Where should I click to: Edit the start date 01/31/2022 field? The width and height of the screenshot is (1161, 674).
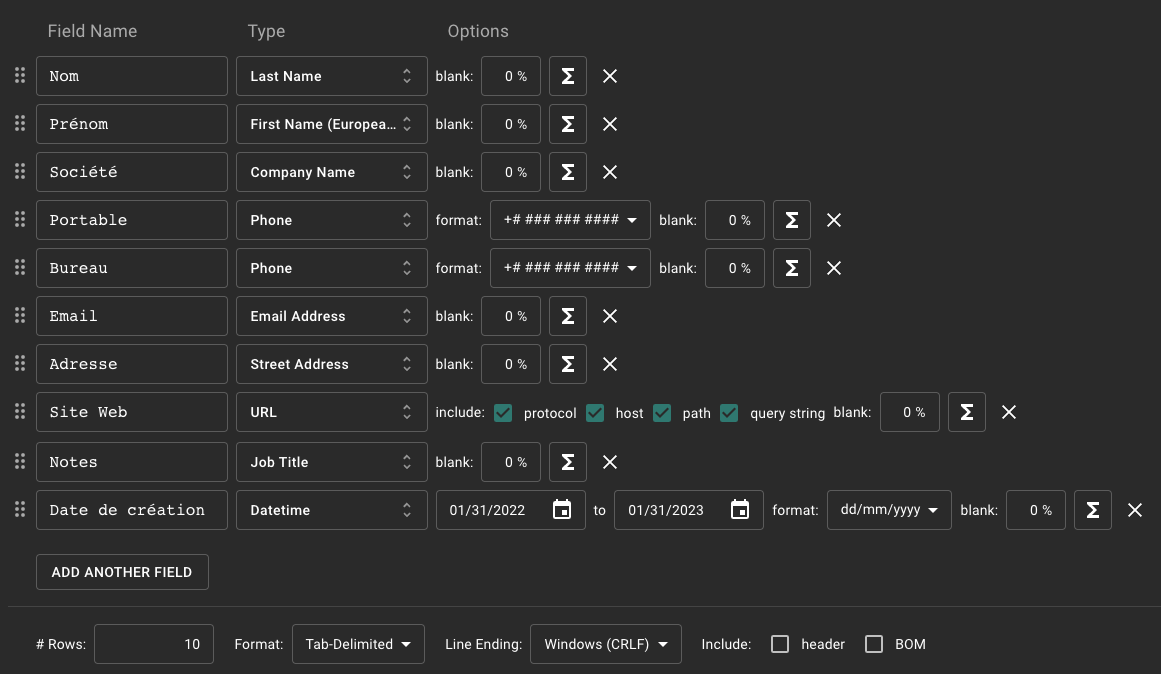tap(511, 510)
